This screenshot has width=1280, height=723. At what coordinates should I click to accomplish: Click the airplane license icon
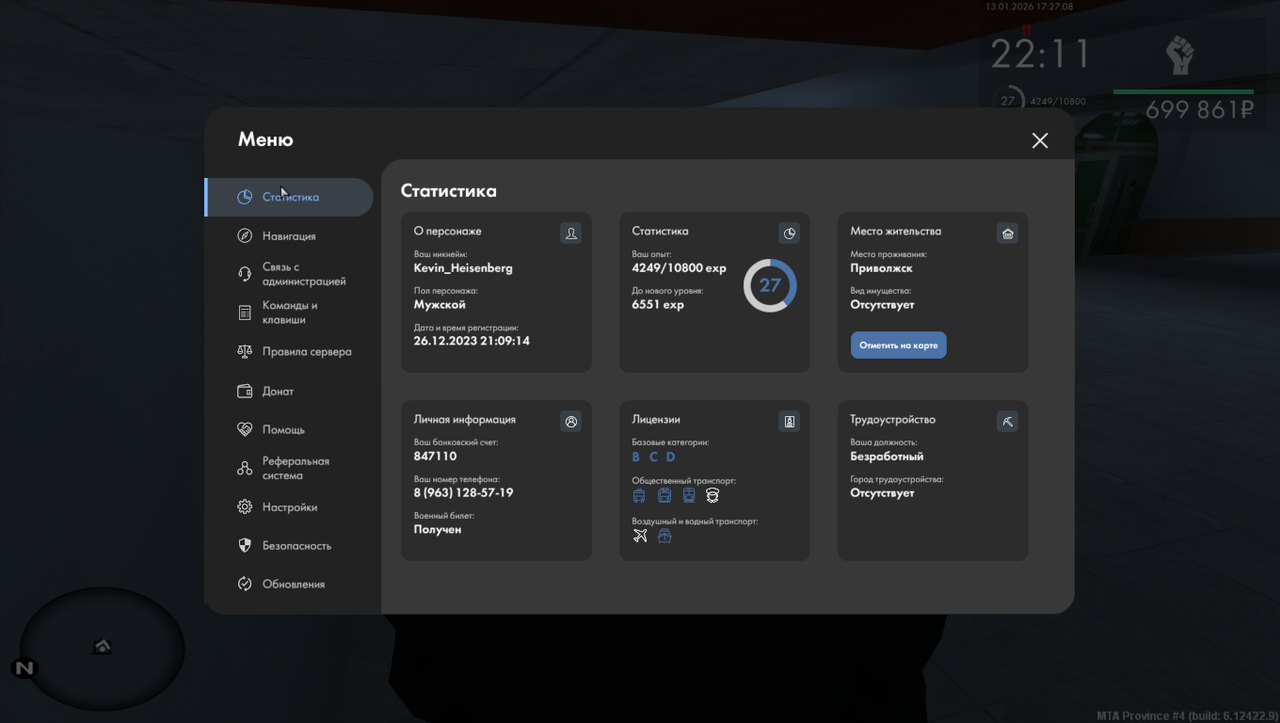[x=640, y=536]
